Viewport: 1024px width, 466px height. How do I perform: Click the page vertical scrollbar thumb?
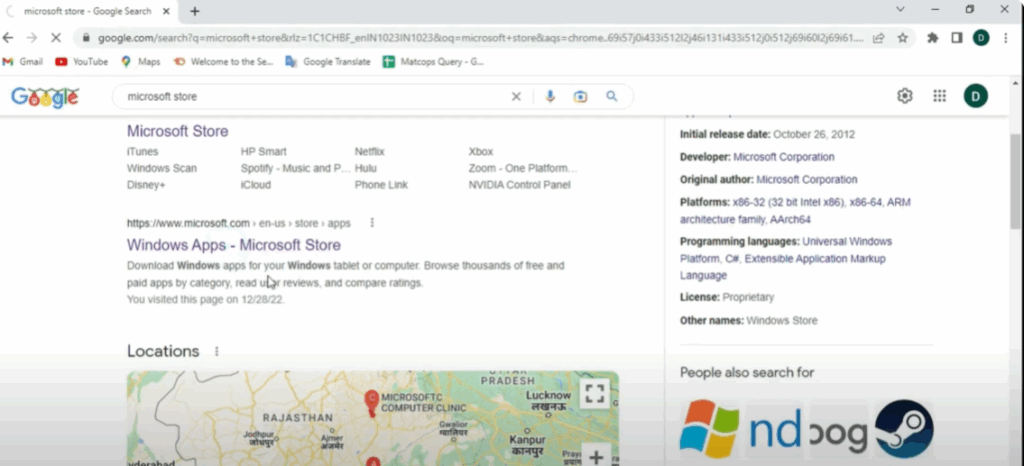1016,181
